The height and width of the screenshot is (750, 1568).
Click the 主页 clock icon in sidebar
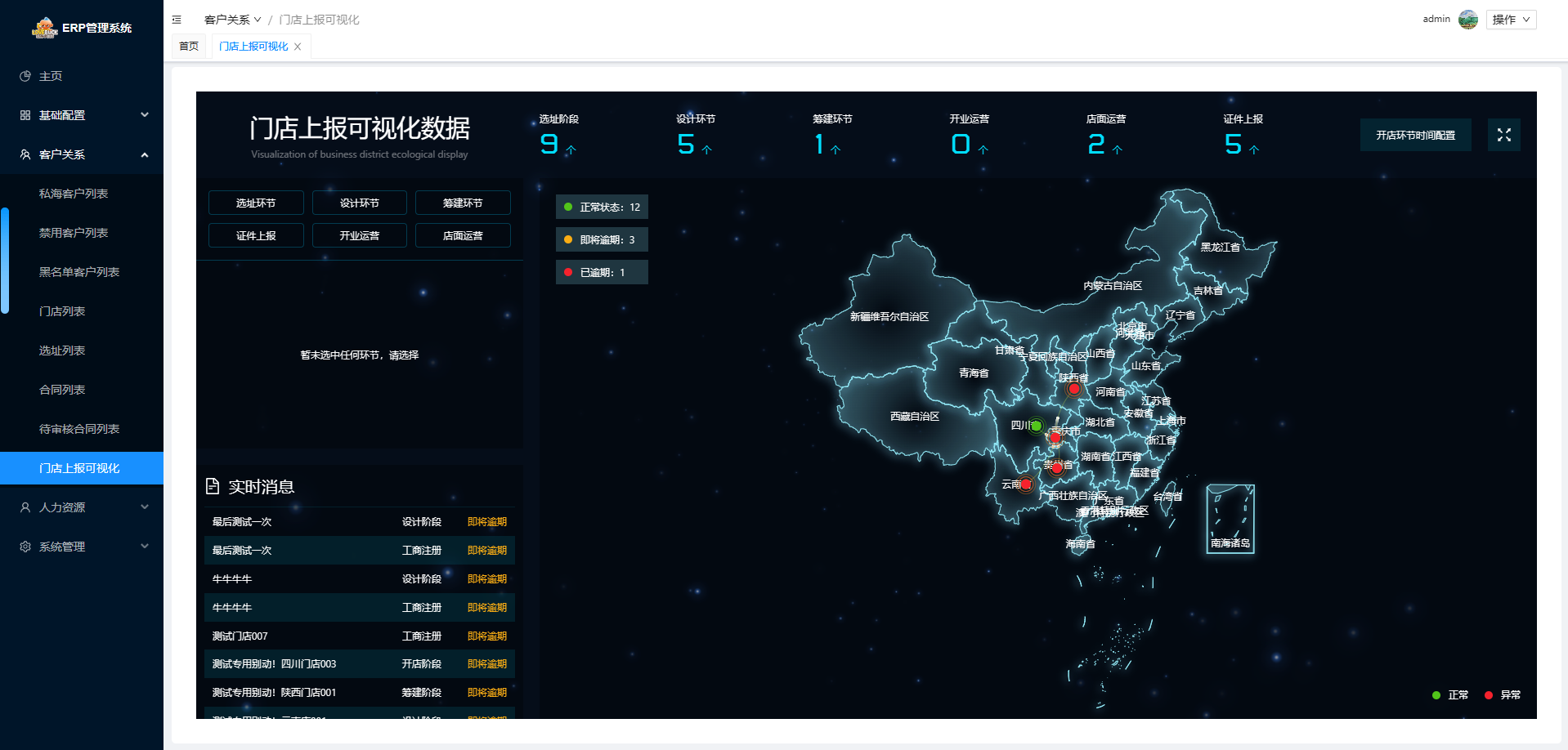pos(25,76)
